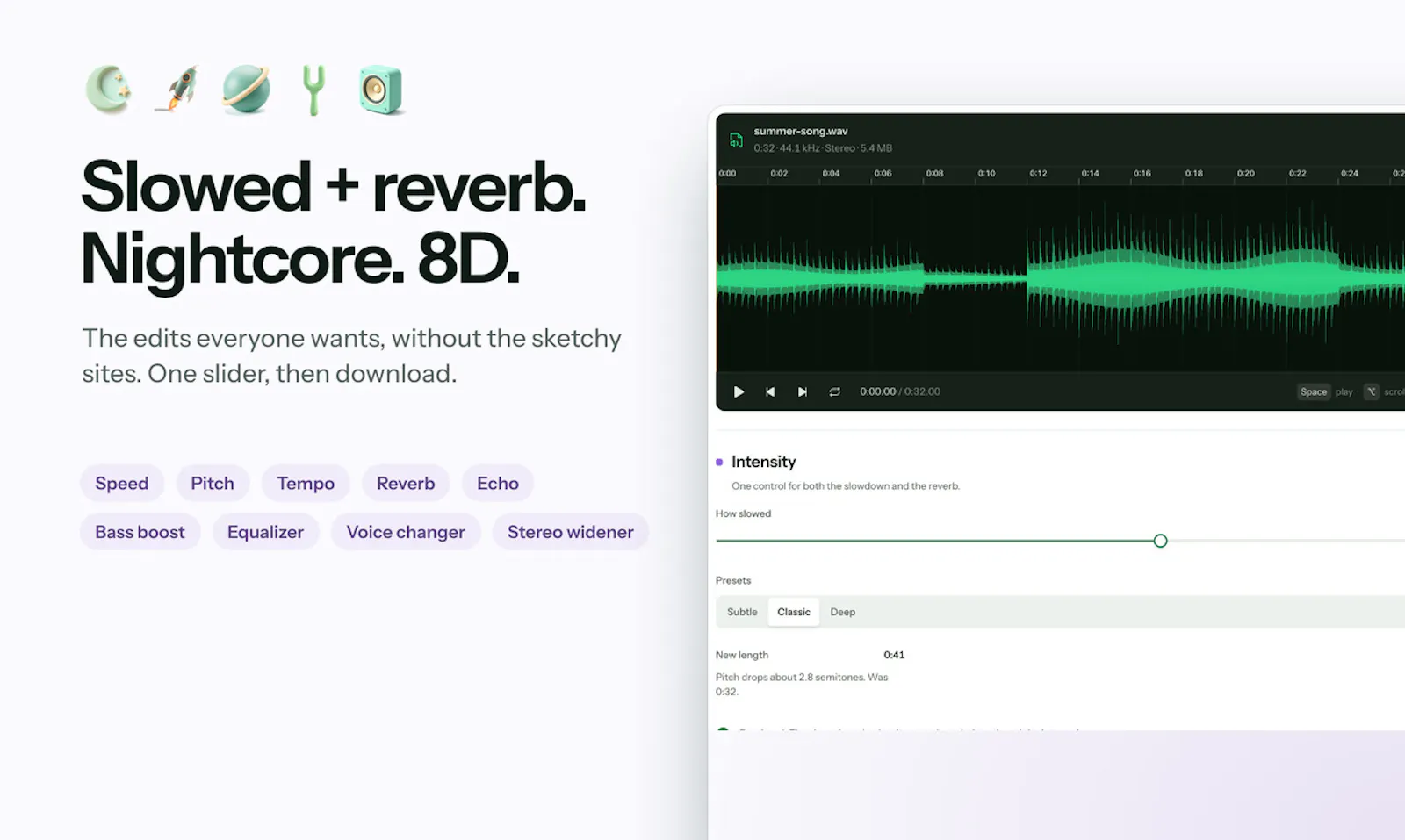Skip to the end of the track
This screenshot has height=840, width=1405.
pyautogui.click(x=802, y=391)
